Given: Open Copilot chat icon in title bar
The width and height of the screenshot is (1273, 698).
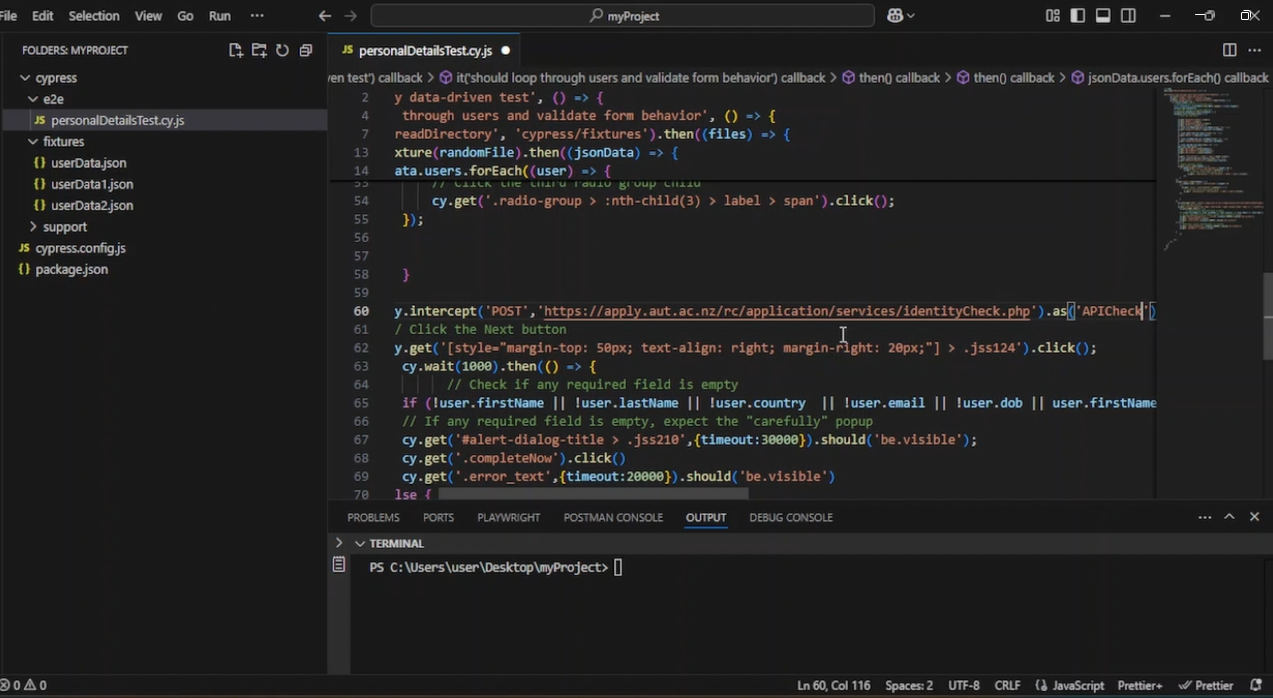Looking at the screenshot, I should [x=895, y=16].
